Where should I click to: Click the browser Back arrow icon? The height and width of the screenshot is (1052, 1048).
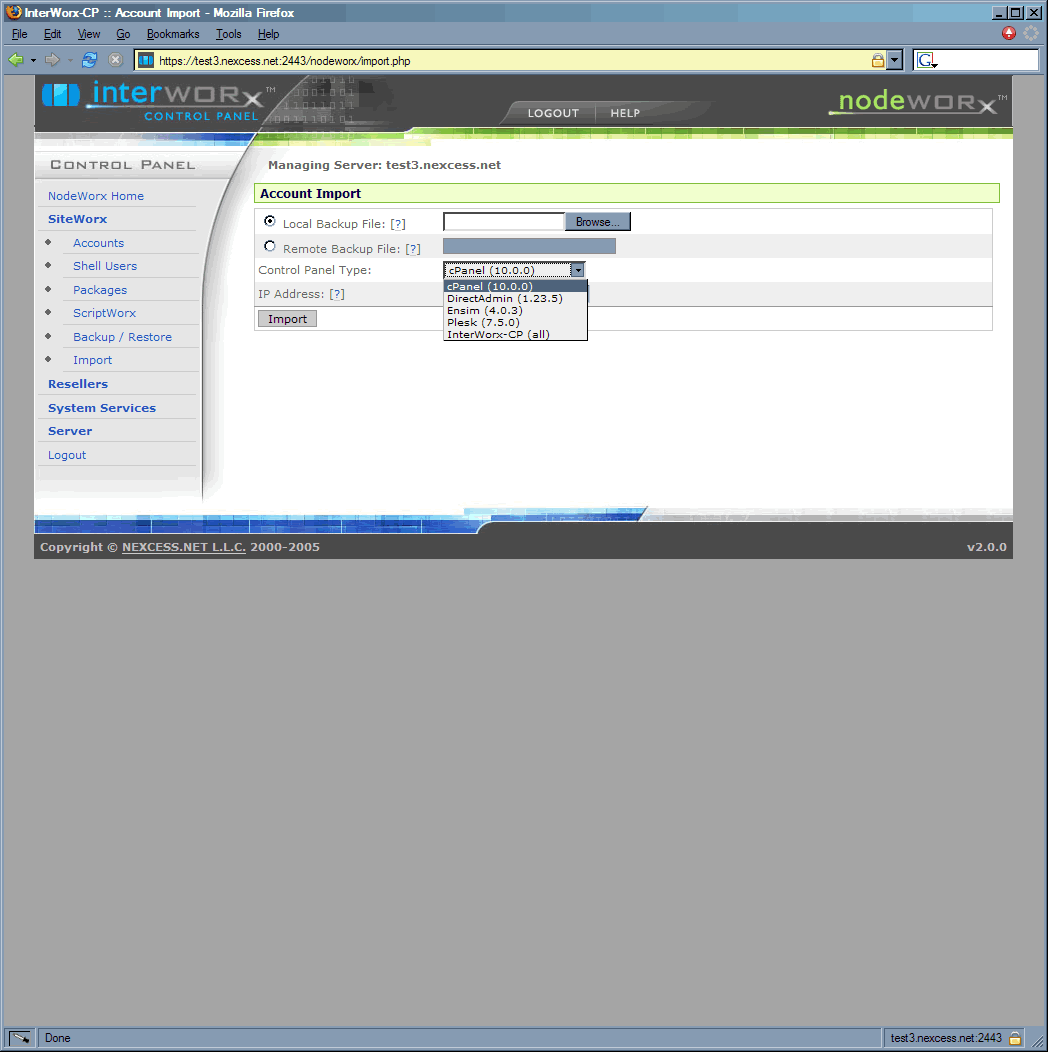(16, 60)
